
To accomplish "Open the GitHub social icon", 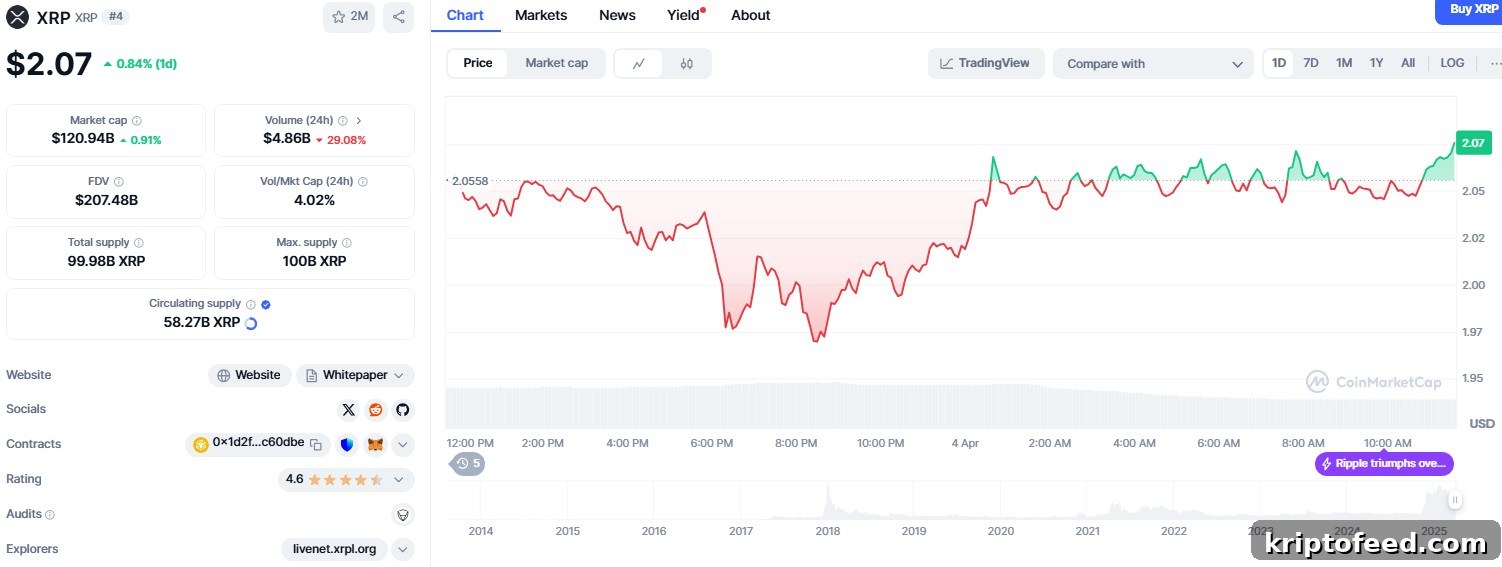I will point(402,410).
